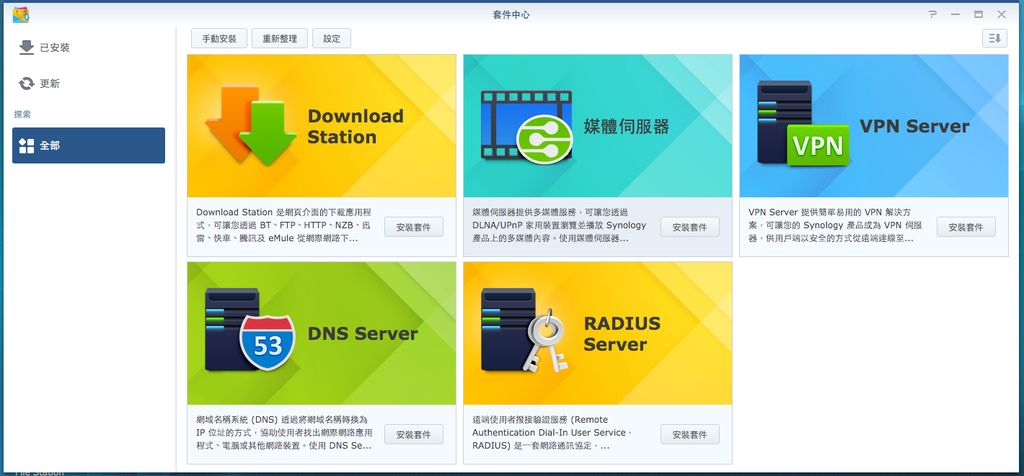Click the 媒體伺服器 description text

559,225
